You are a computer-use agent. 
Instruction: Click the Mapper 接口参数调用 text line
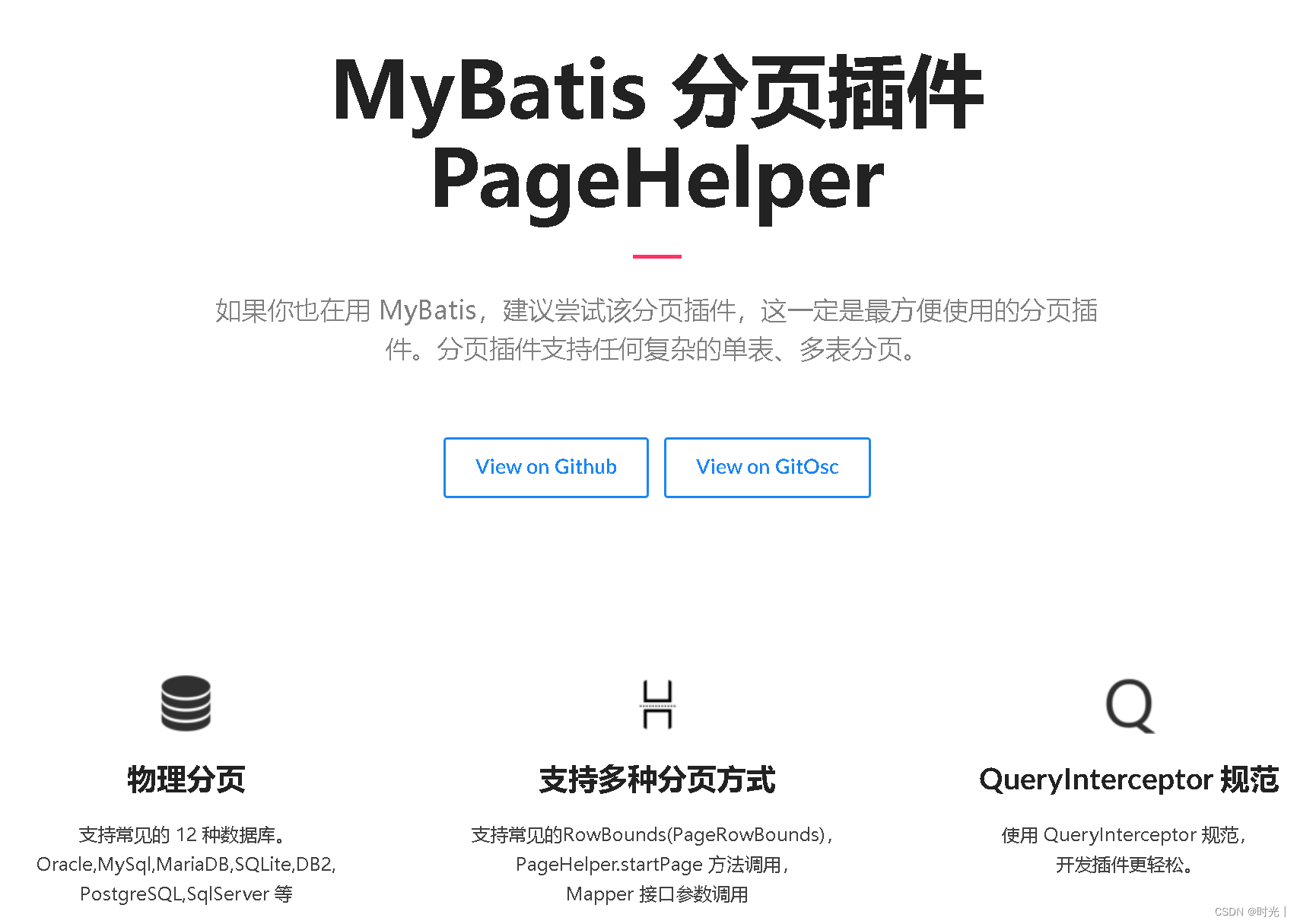pos(658,894)
